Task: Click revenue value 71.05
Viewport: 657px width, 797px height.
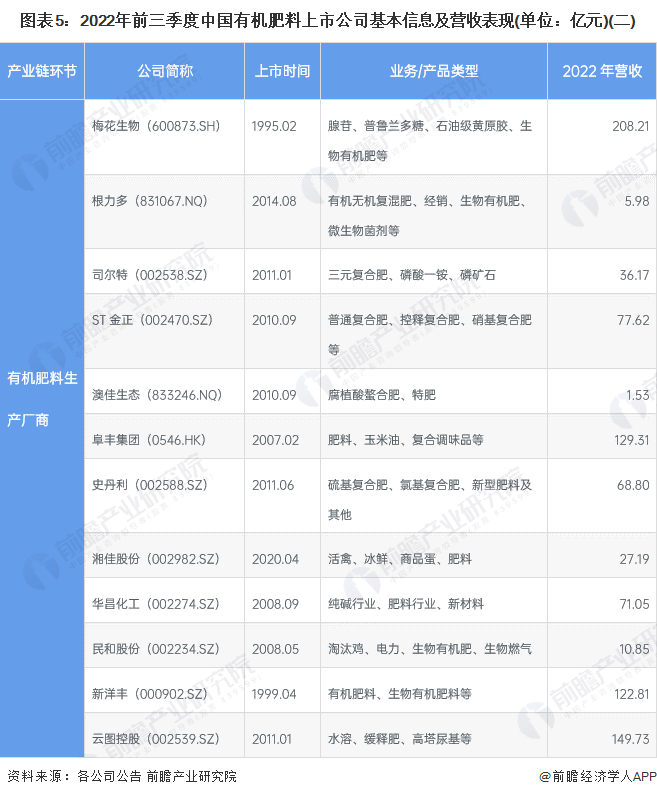Action: point(634,604)
